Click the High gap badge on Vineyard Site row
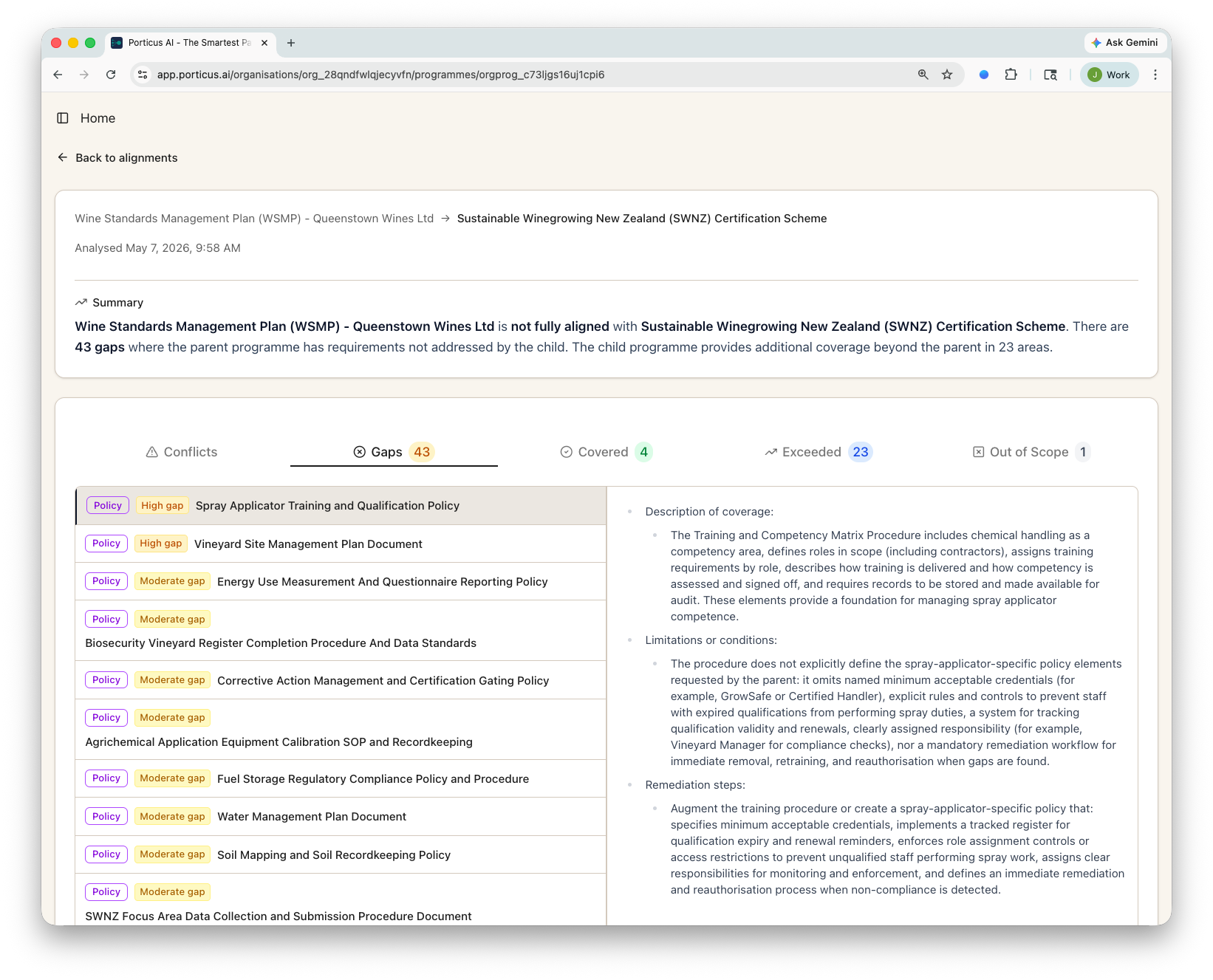The width and height of the screenshot is (1213, 980). (161, 544)
